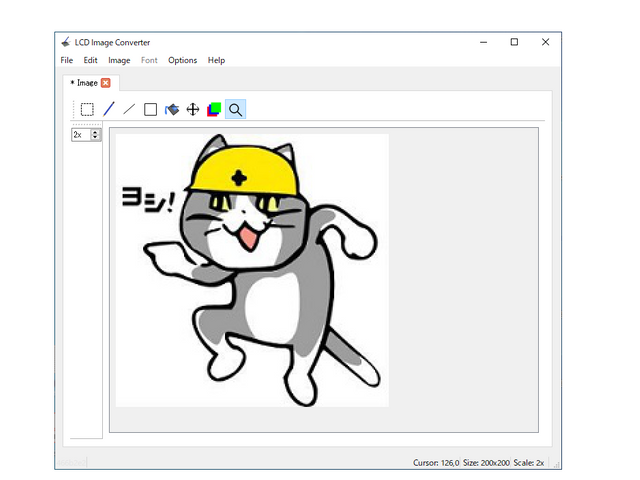Decrease zoom scale with down arrow
Viewport: 640px width, 480px height.
[x=95, y=137]
